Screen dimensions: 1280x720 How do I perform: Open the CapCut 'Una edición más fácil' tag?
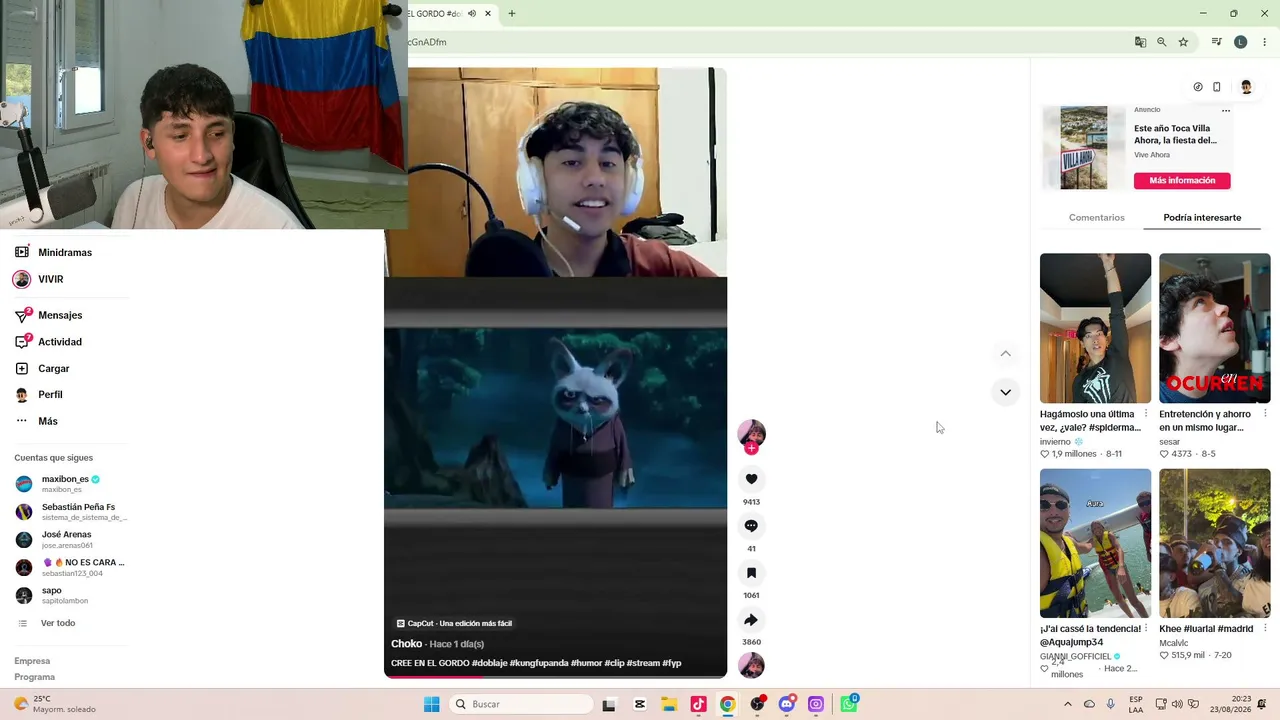point(455,623)
